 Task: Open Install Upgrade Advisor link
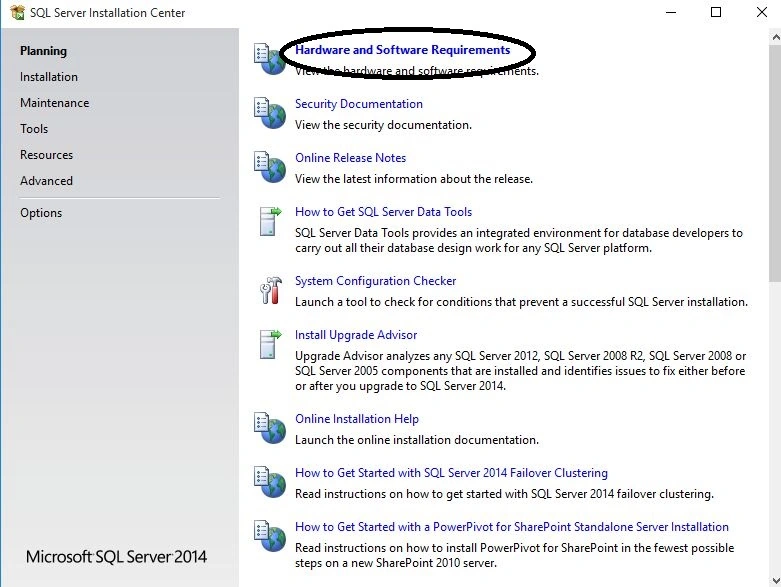tap(356, 335)
